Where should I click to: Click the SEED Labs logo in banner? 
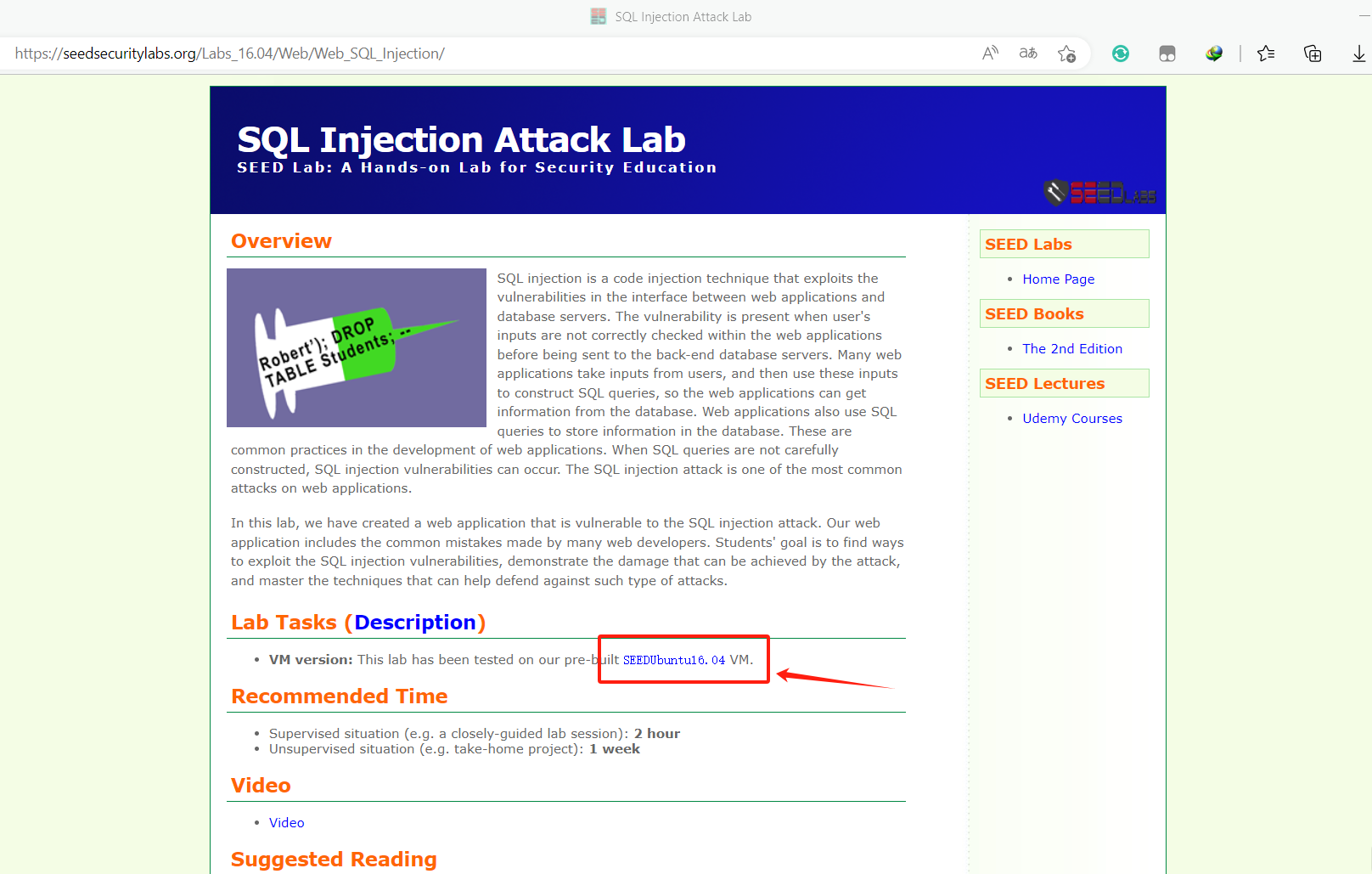tap(1099, 193)
